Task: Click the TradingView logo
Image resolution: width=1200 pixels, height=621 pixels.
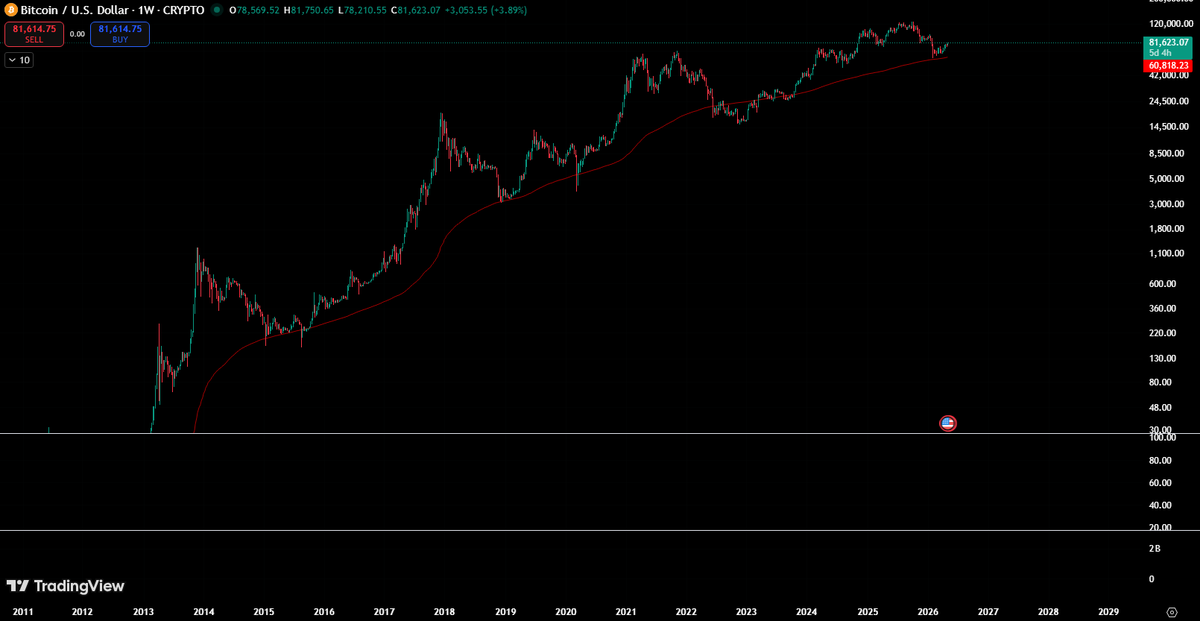Action: pyautogui.click(x=65, y=586)
